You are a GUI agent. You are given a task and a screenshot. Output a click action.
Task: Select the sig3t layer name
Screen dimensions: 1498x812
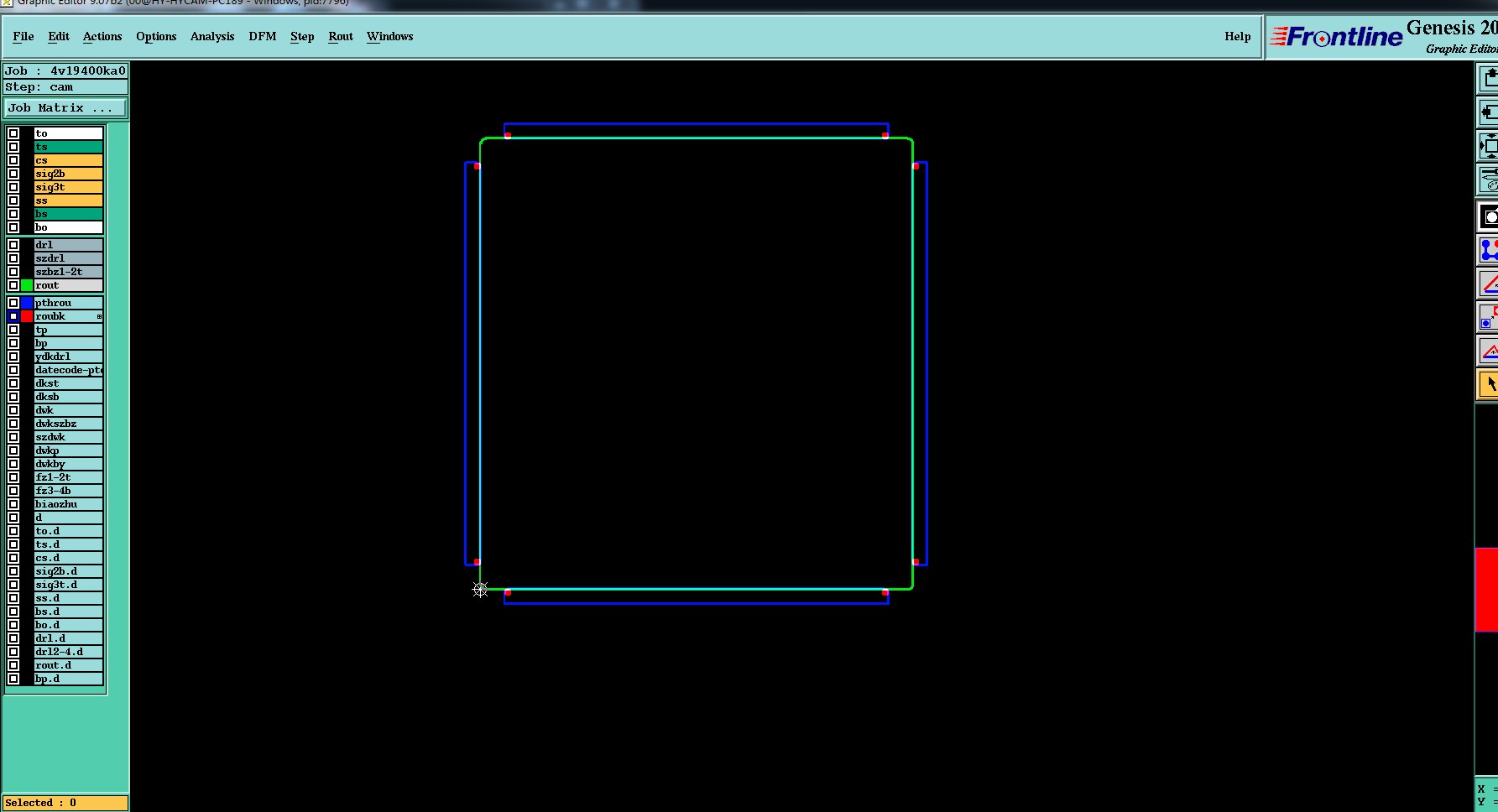[x=69, y=187]
